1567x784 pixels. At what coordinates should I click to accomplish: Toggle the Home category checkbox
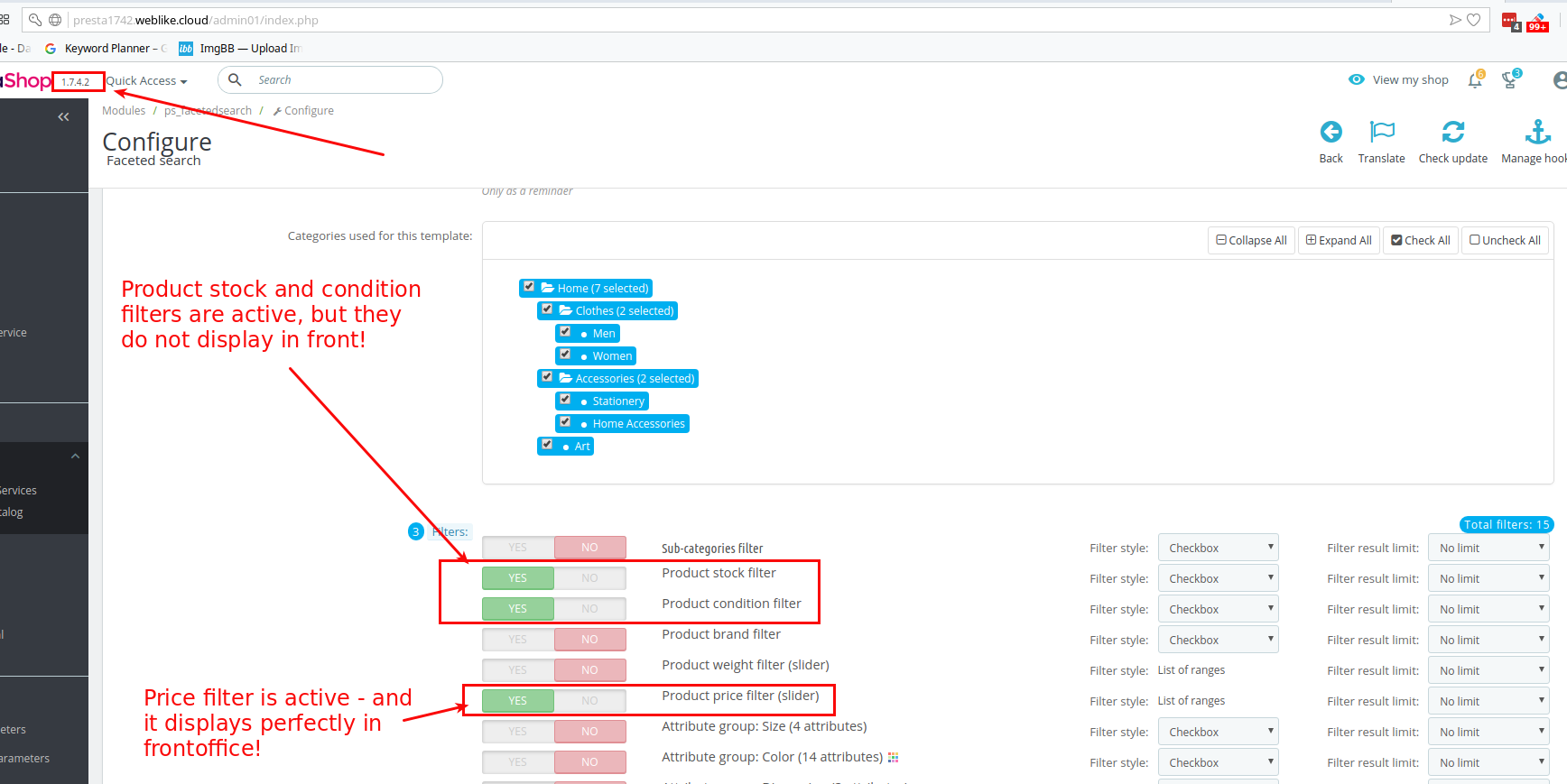coord(529,287)
